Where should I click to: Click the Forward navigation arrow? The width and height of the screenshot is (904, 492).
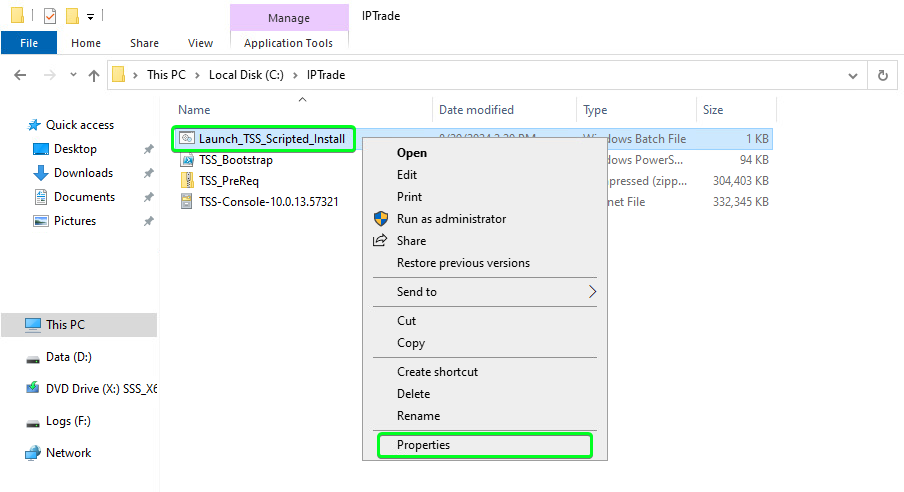coord(50,75)
